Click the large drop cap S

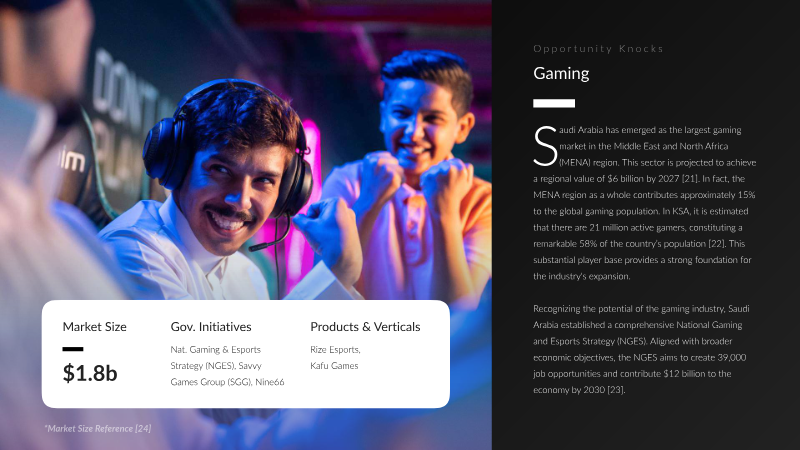(545, 146)
